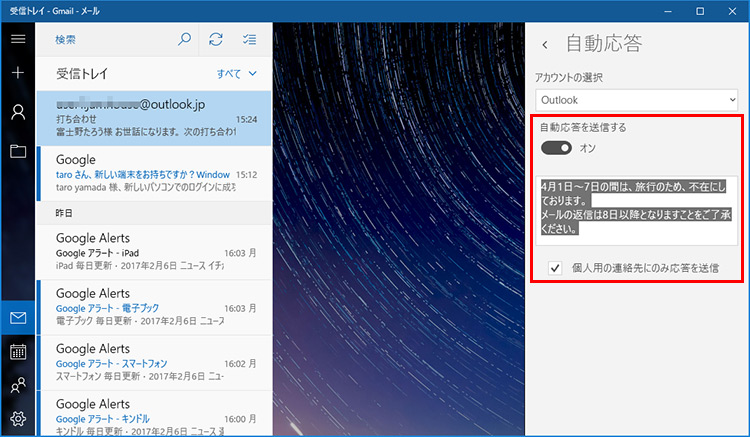Image resolution: width=750 pixels, height=437 pixels.
Task: Open Google アラート - キンドル email
Action: tap(154, 414)
